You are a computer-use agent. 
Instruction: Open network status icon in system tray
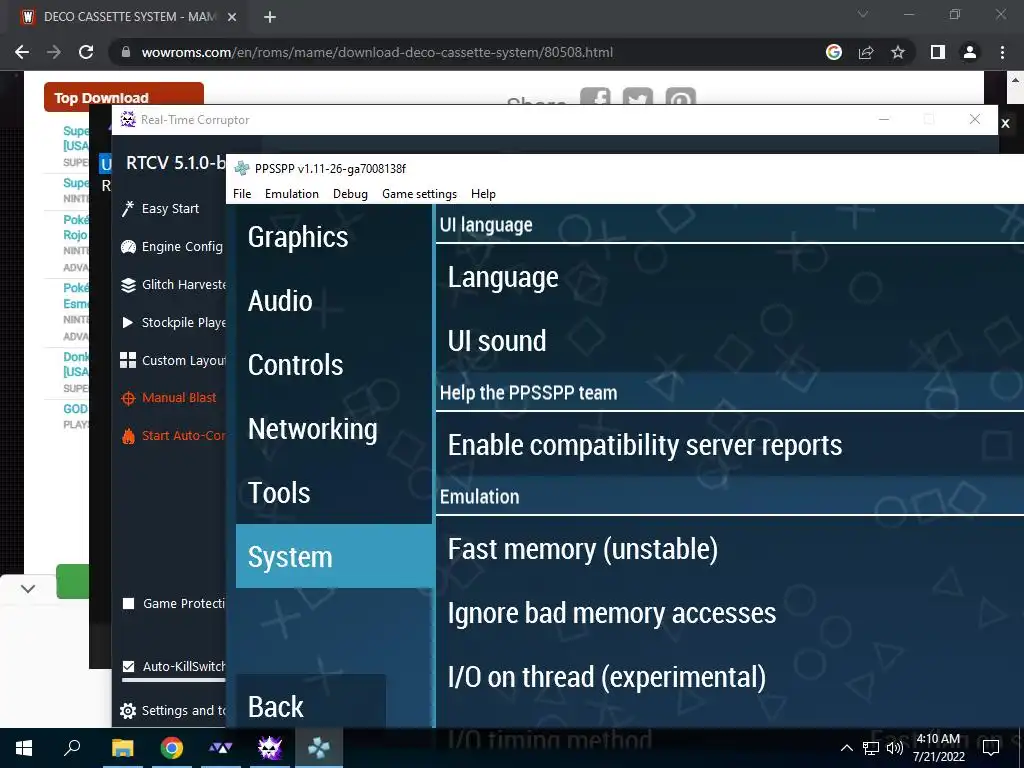tap(871, 748)
